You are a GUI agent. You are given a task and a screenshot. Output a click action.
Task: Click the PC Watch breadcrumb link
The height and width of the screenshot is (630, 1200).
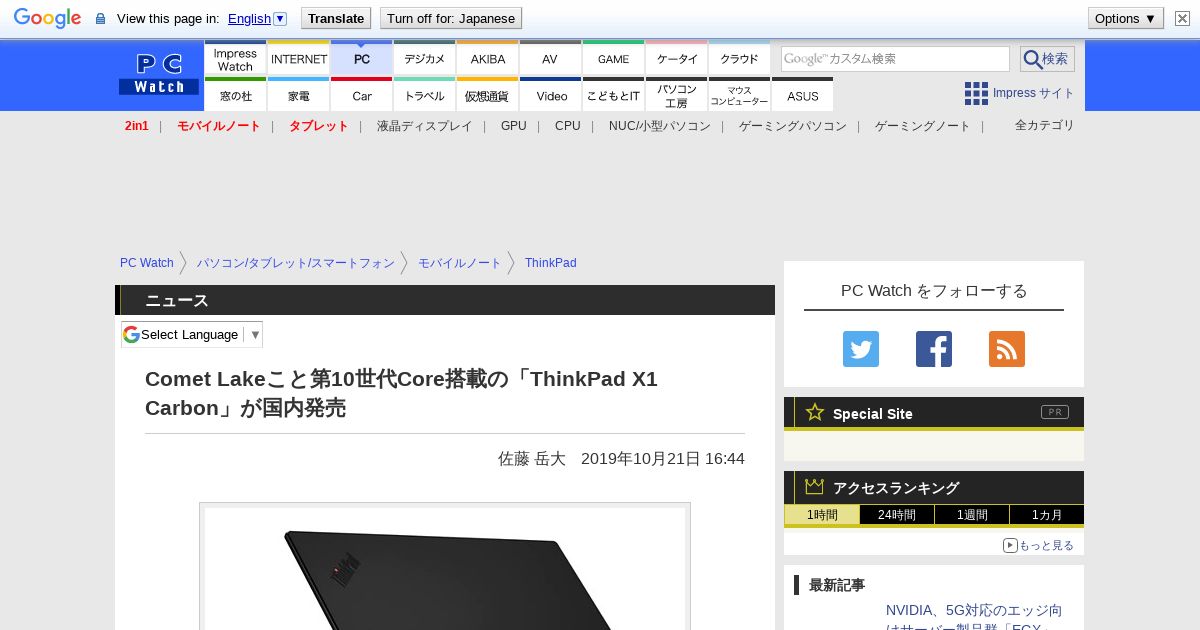click(x=147, y=263)
